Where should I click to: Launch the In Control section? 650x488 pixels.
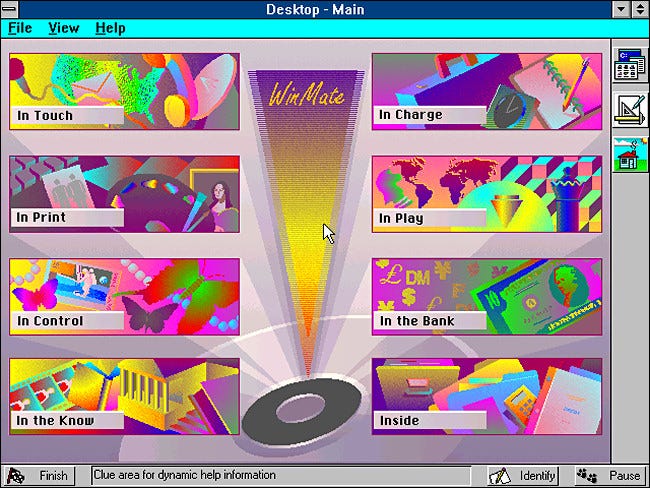tap(124, 297)
